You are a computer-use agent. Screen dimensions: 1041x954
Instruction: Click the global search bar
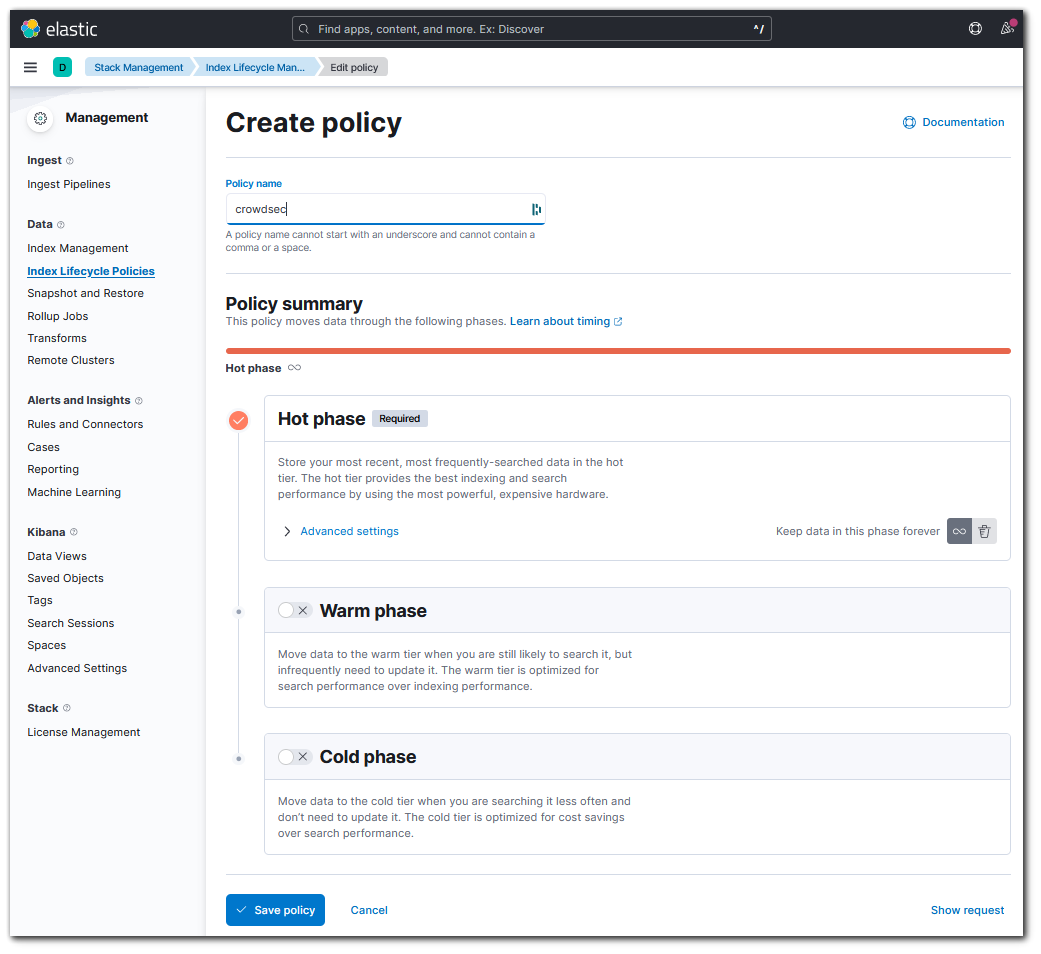coord(532,29)
